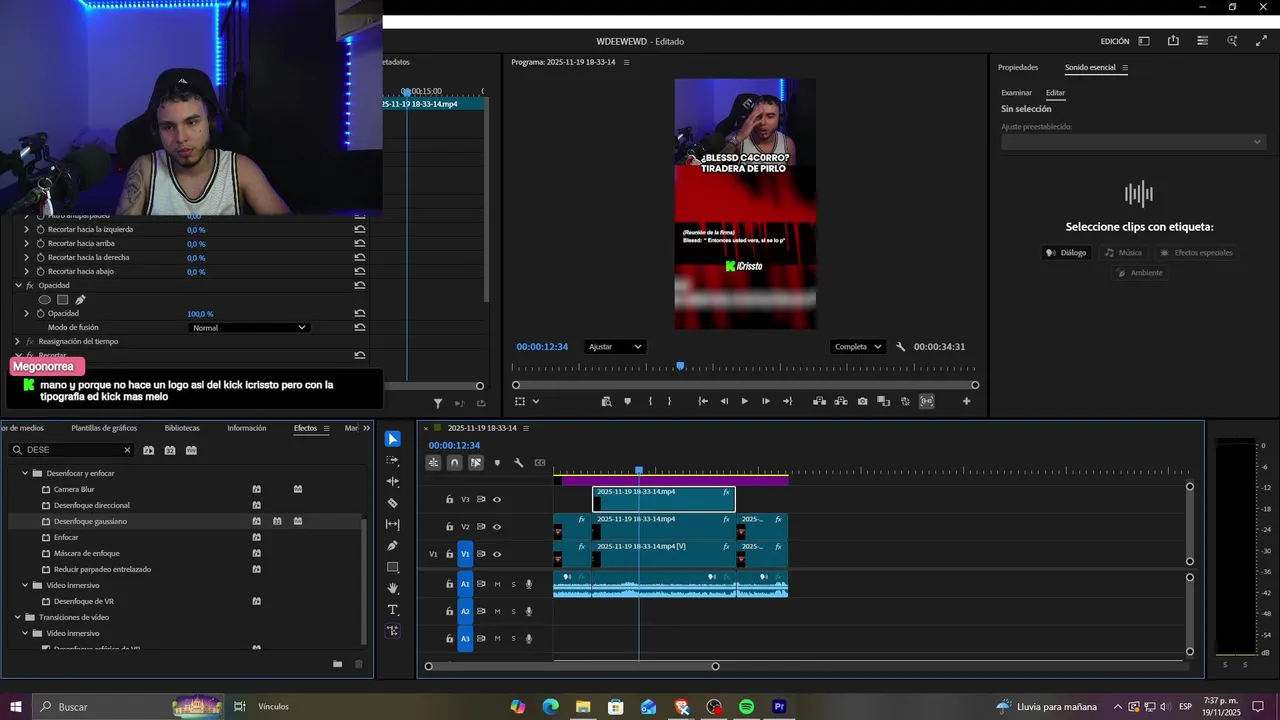The image size is (1280, 720).
Task: Open the button editor plus icon
Action: [x=966, y=401]
